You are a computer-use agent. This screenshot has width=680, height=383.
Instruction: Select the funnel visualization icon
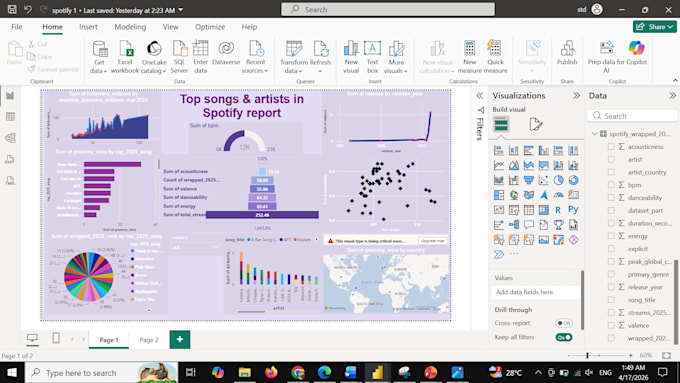click(x=529, y=180)
